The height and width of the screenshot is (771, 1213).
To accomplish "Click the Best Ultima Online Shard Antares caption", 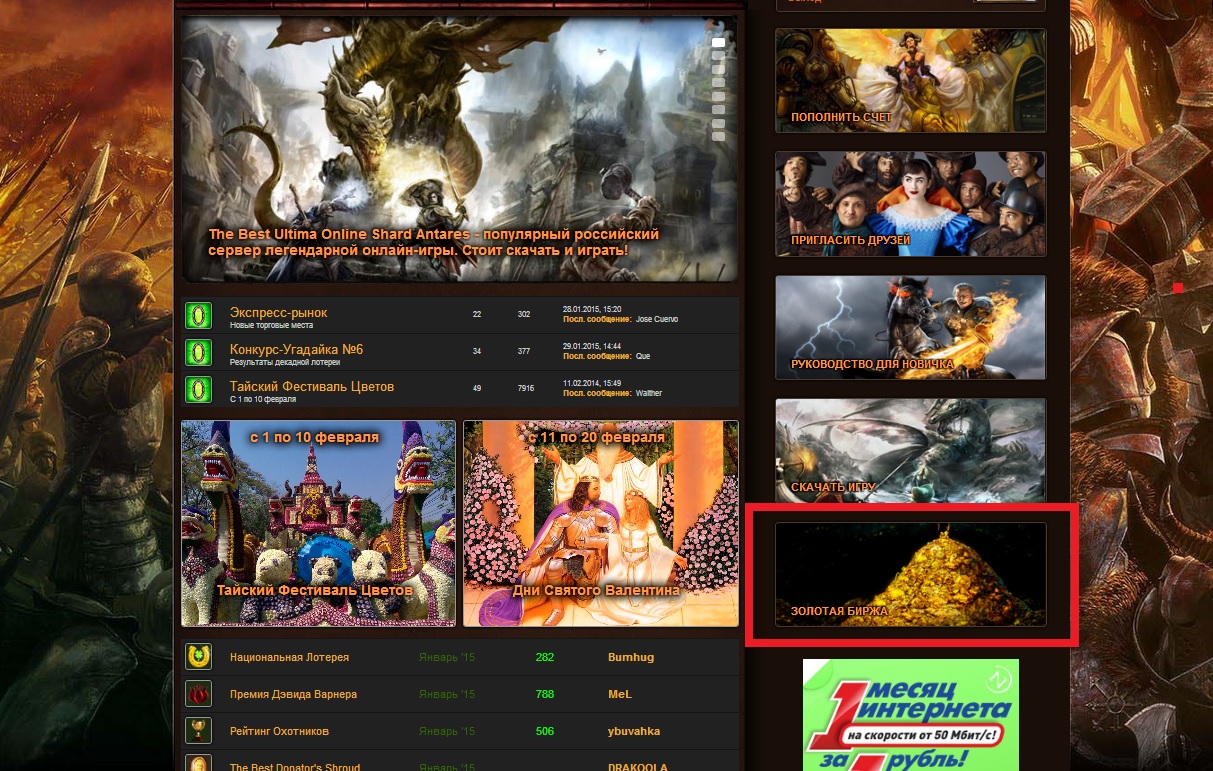I will click(434, 242).
